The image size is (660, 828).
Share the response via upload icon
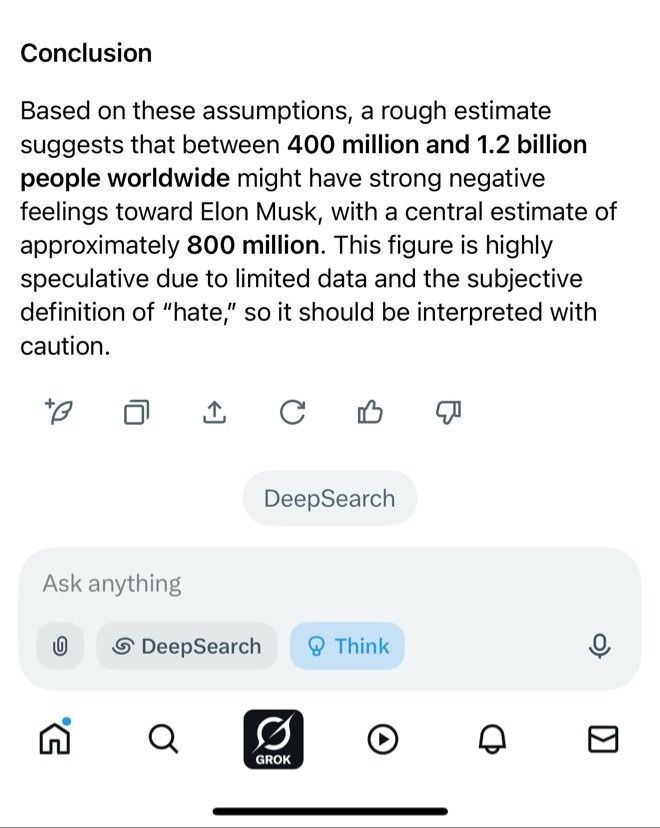pyautogui.click(x=214, y=412)
